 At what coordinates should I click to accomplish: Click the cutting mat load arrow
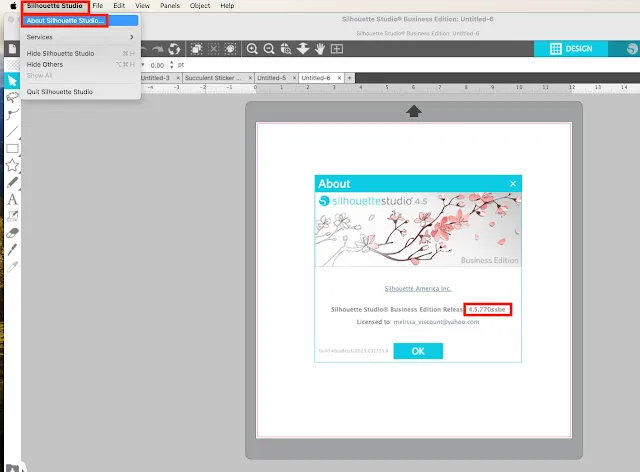[x=414, y=111]
